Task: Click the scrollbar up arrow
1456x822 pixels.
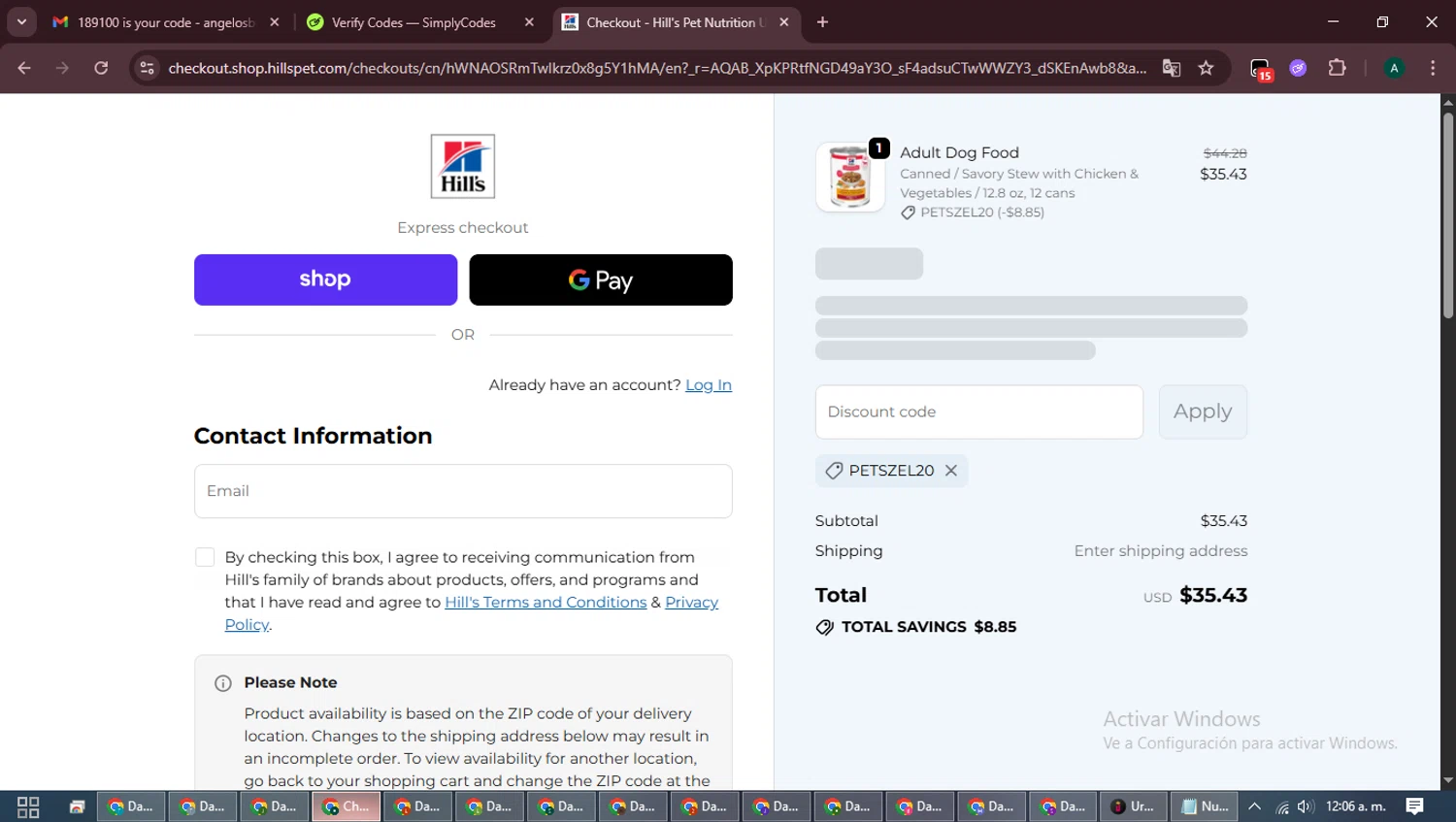Action: [1448, 101]
